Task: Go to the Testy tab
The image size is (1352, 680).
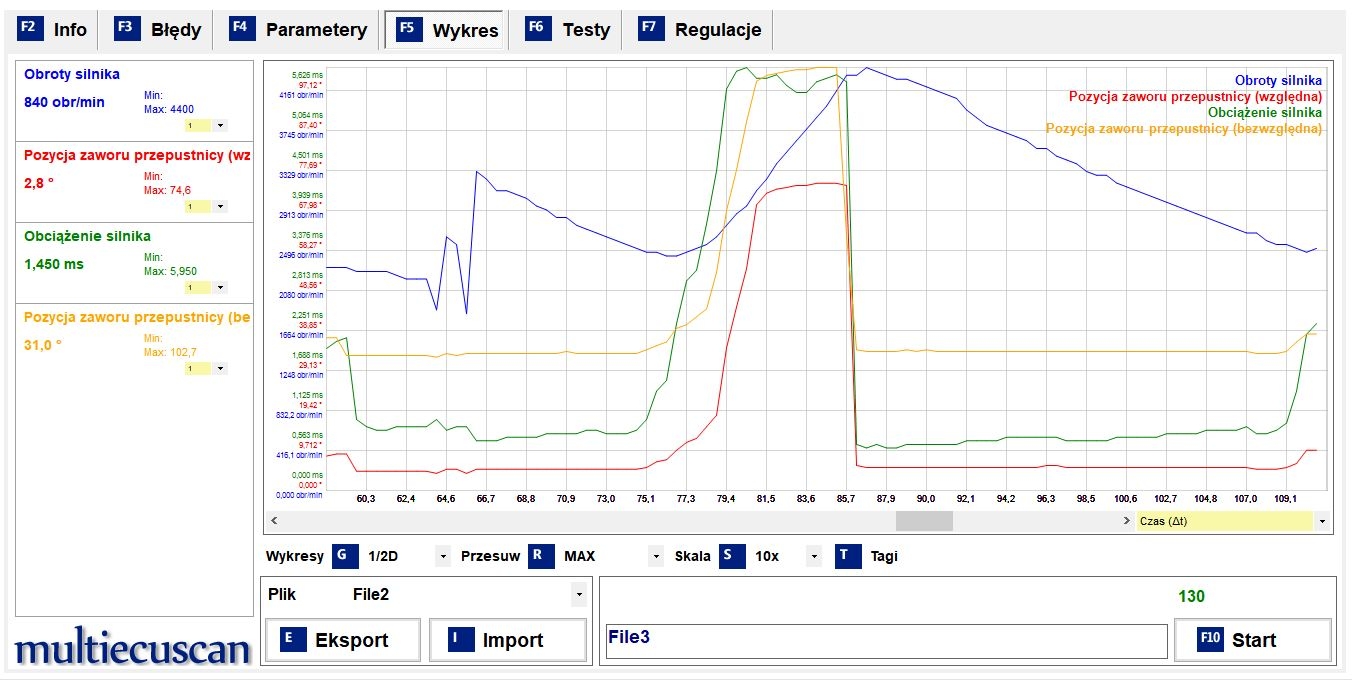Action: point(569,30)
